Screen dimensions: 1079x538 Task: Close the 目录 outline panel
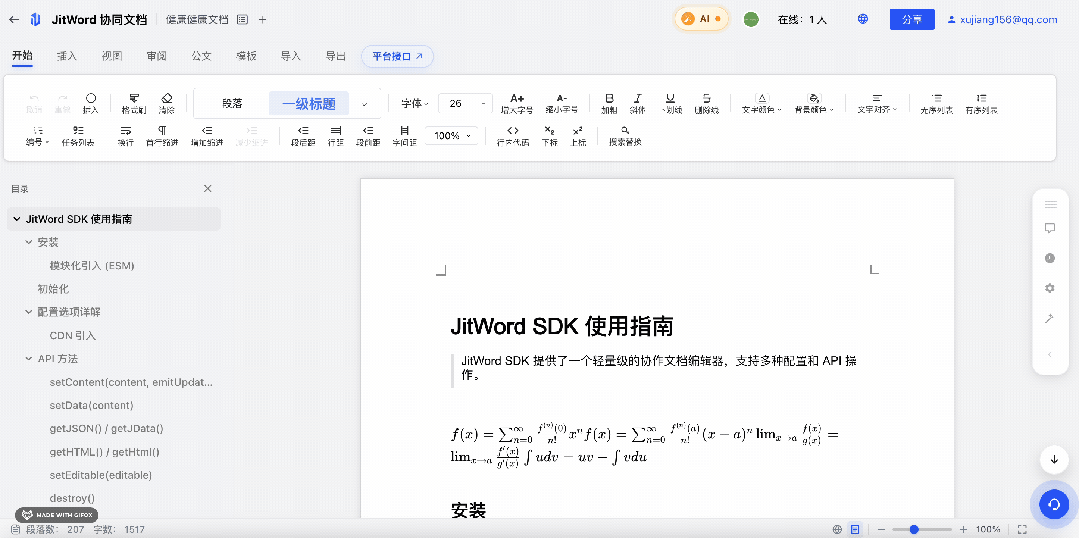point(208,189)
